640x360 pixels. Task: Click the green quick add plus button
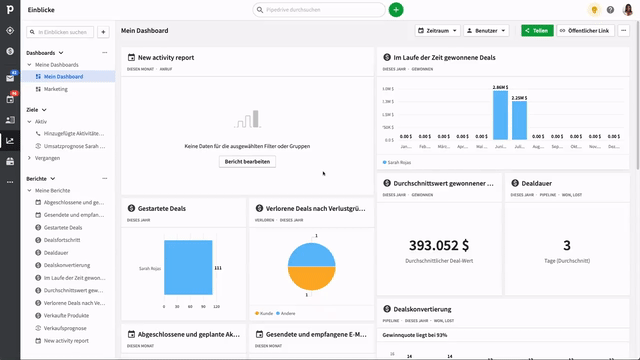point(396,10)
